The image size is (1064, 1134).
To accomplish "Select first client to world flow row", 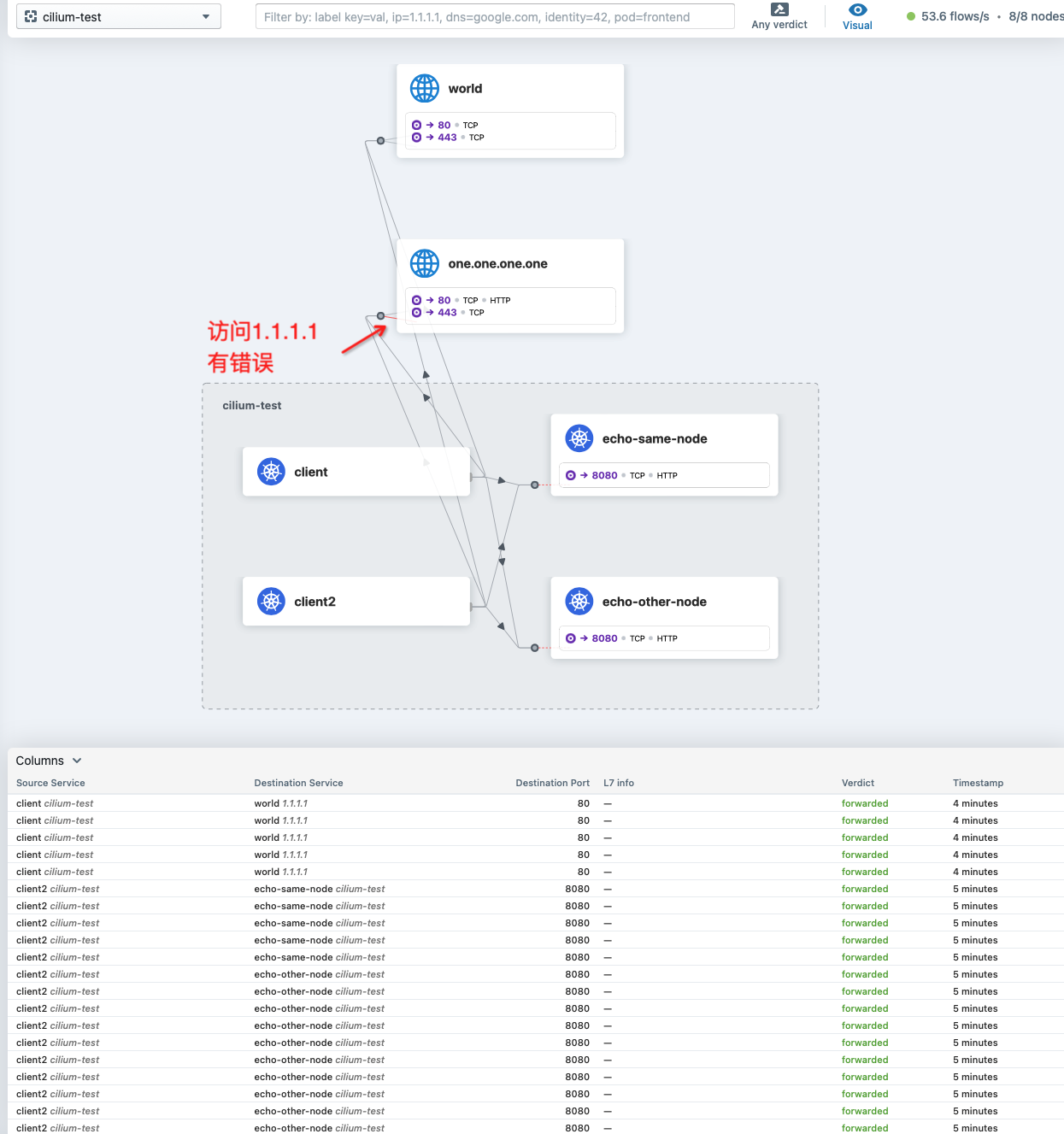I will pyautogui.click(x=342, y=803).
